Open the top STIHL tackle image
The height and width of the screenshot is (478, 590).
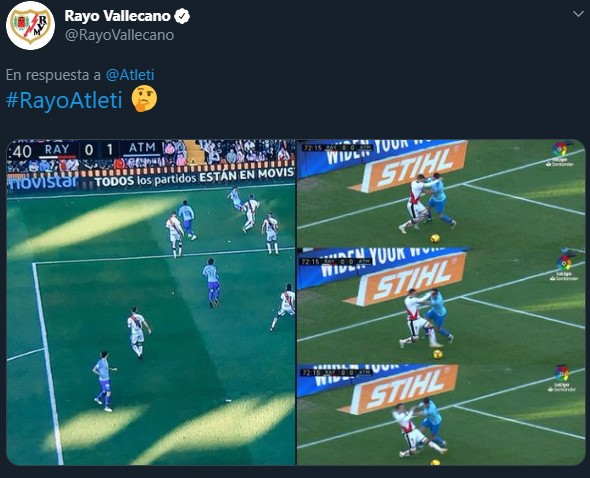click(441, 193)
